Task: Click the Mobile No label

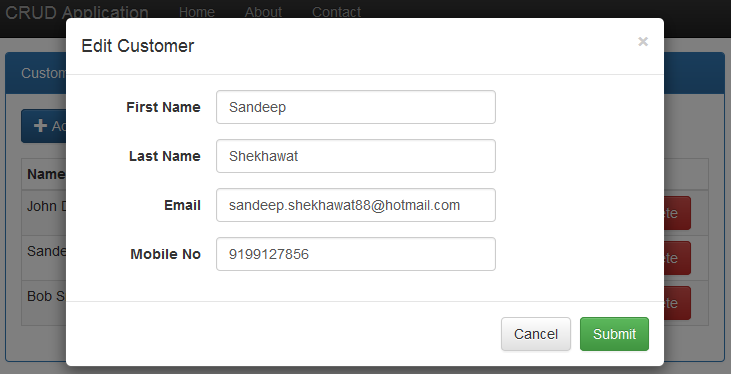Action: point(166,254)
